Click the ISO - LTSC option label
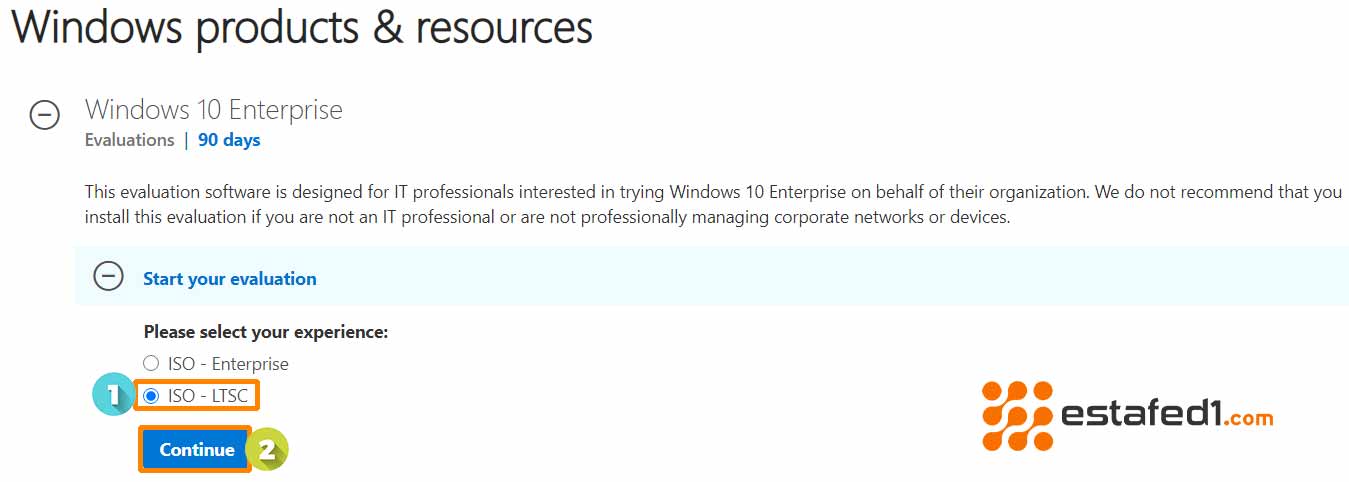Screen dimensions: 1349x482 [207, 397]
